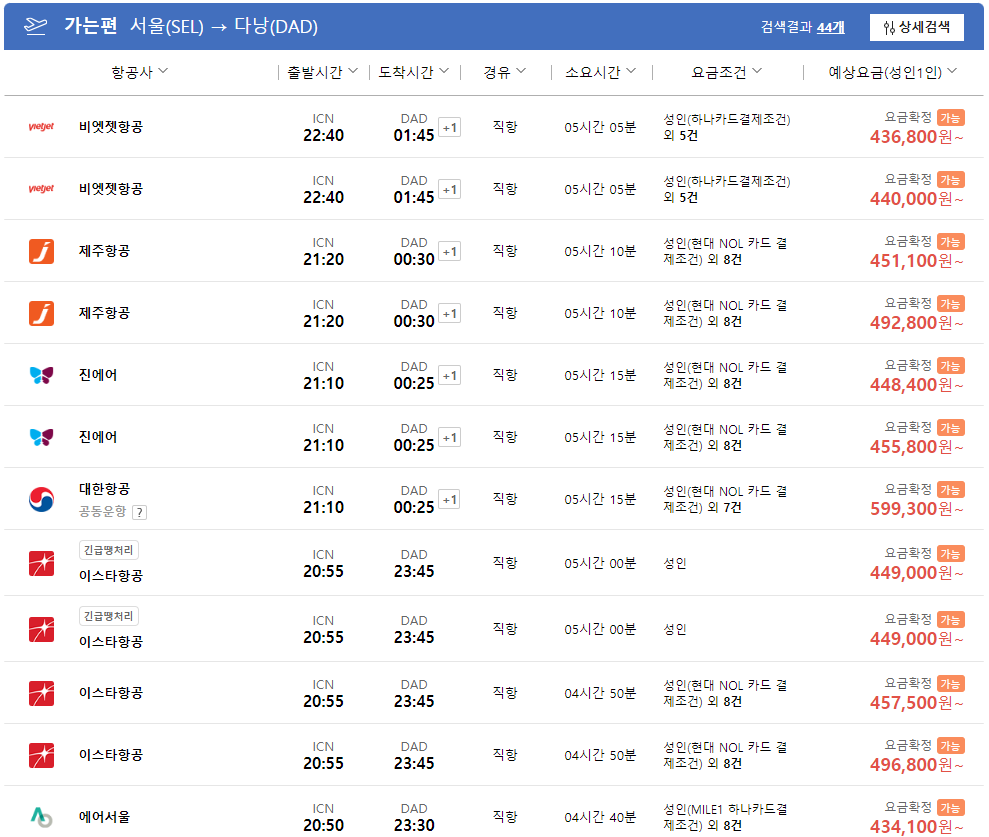Click the Vietjet airline logo in the first row
The height and width of the screenshot is (837, 989).
[41, 126]
